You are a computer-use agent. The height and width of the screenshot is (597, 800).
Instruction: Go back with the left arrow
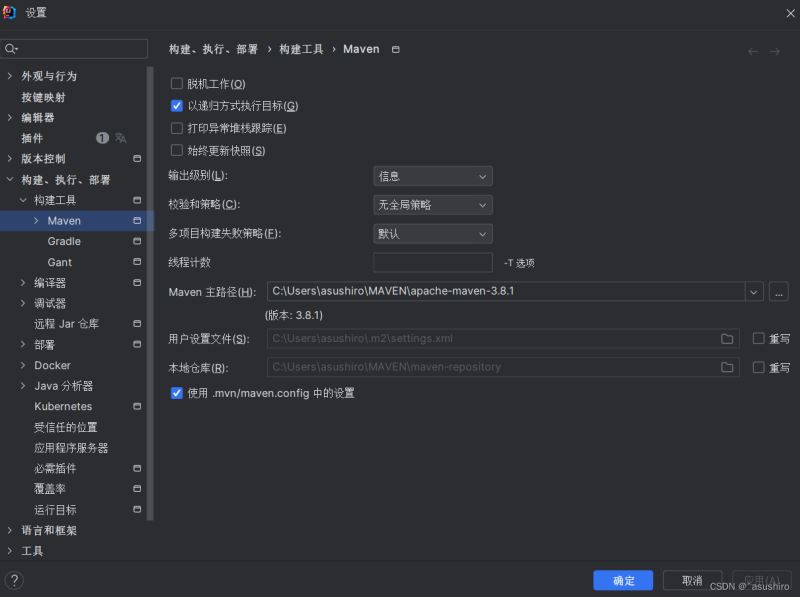753,52
